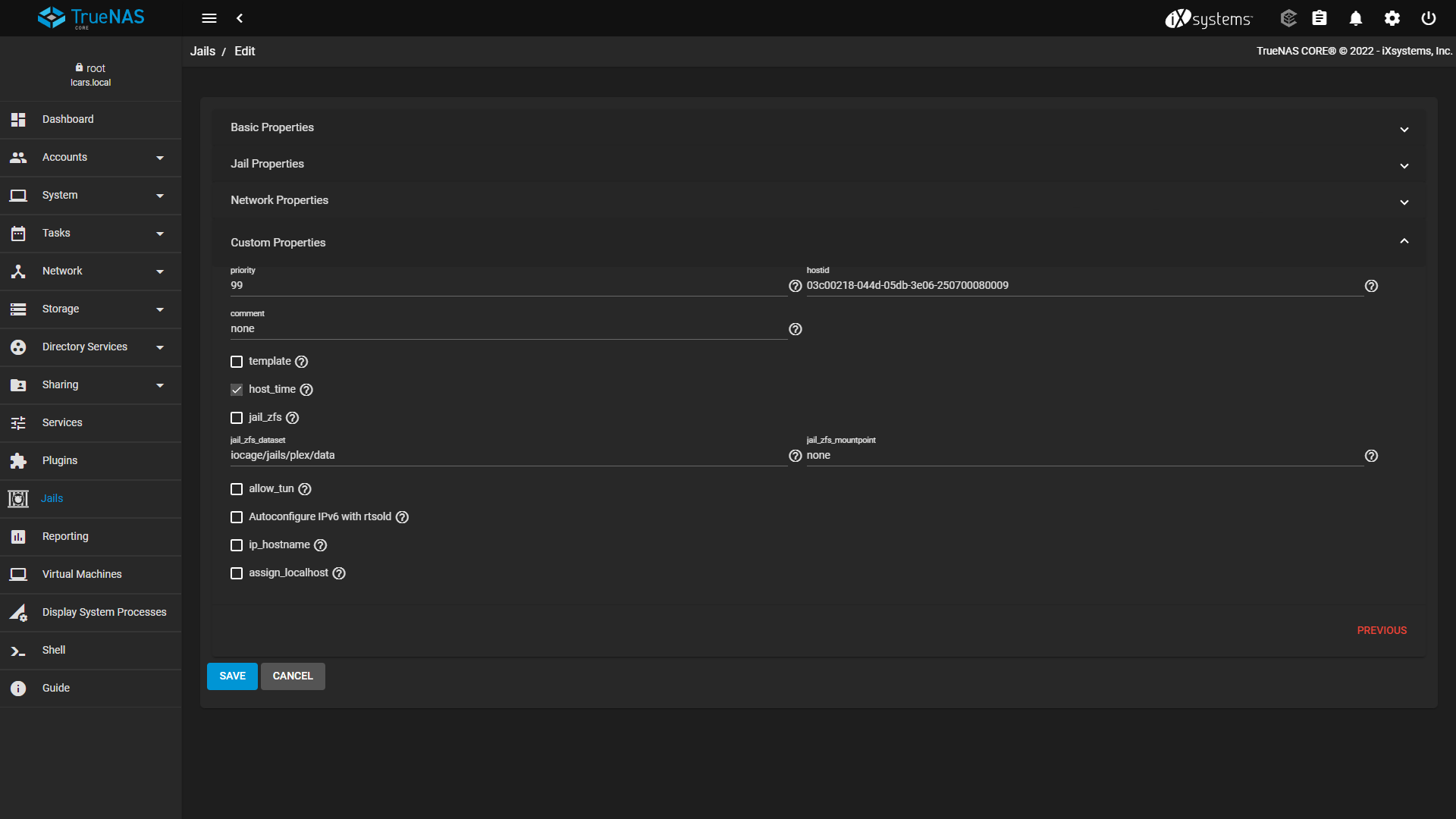Expand the Network Properties section

pos(817,200)
